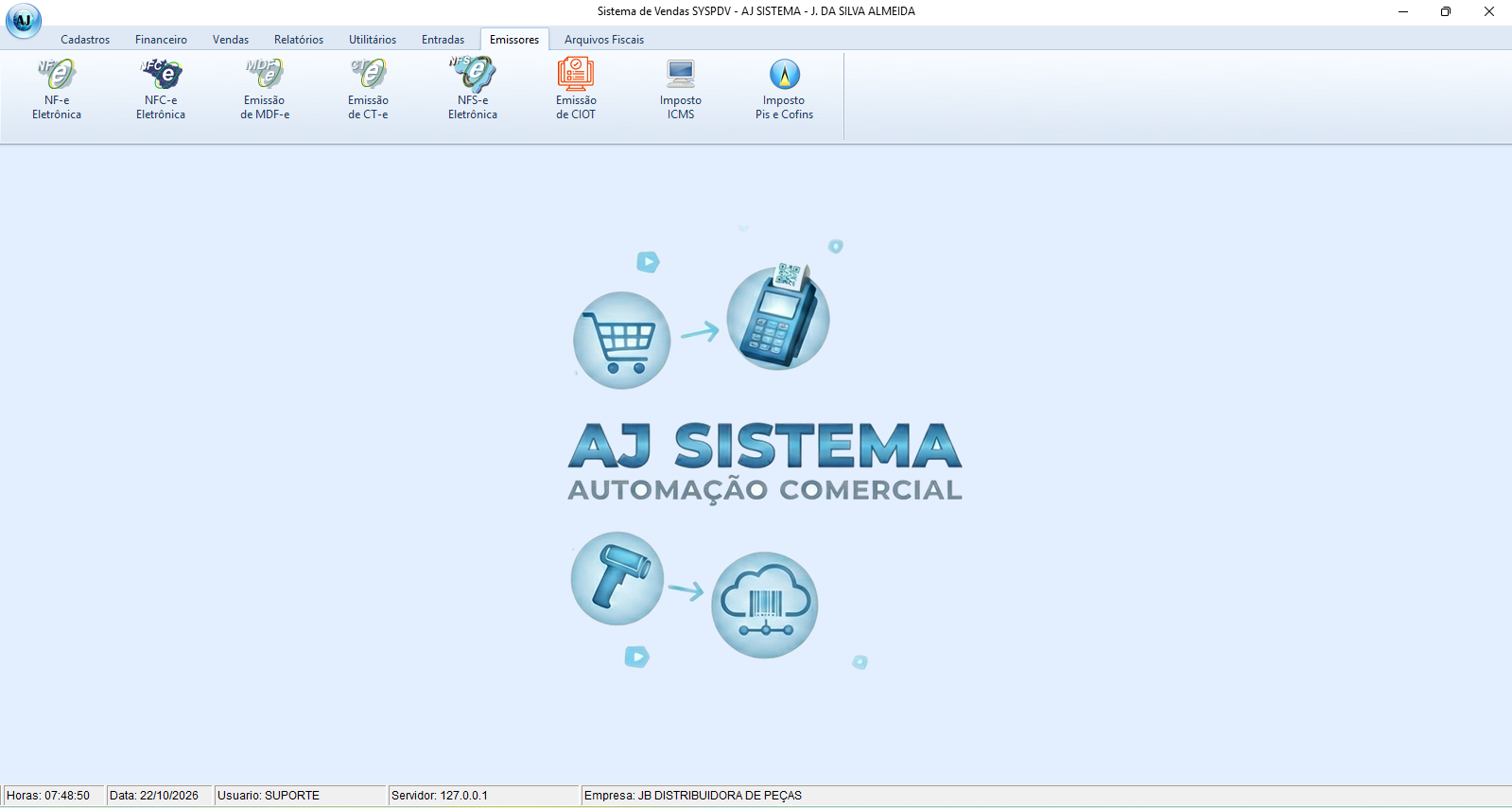This screenshot has height=808, width=1512.
Task: Go to the Vendas tab
Action: coord(231,40)
